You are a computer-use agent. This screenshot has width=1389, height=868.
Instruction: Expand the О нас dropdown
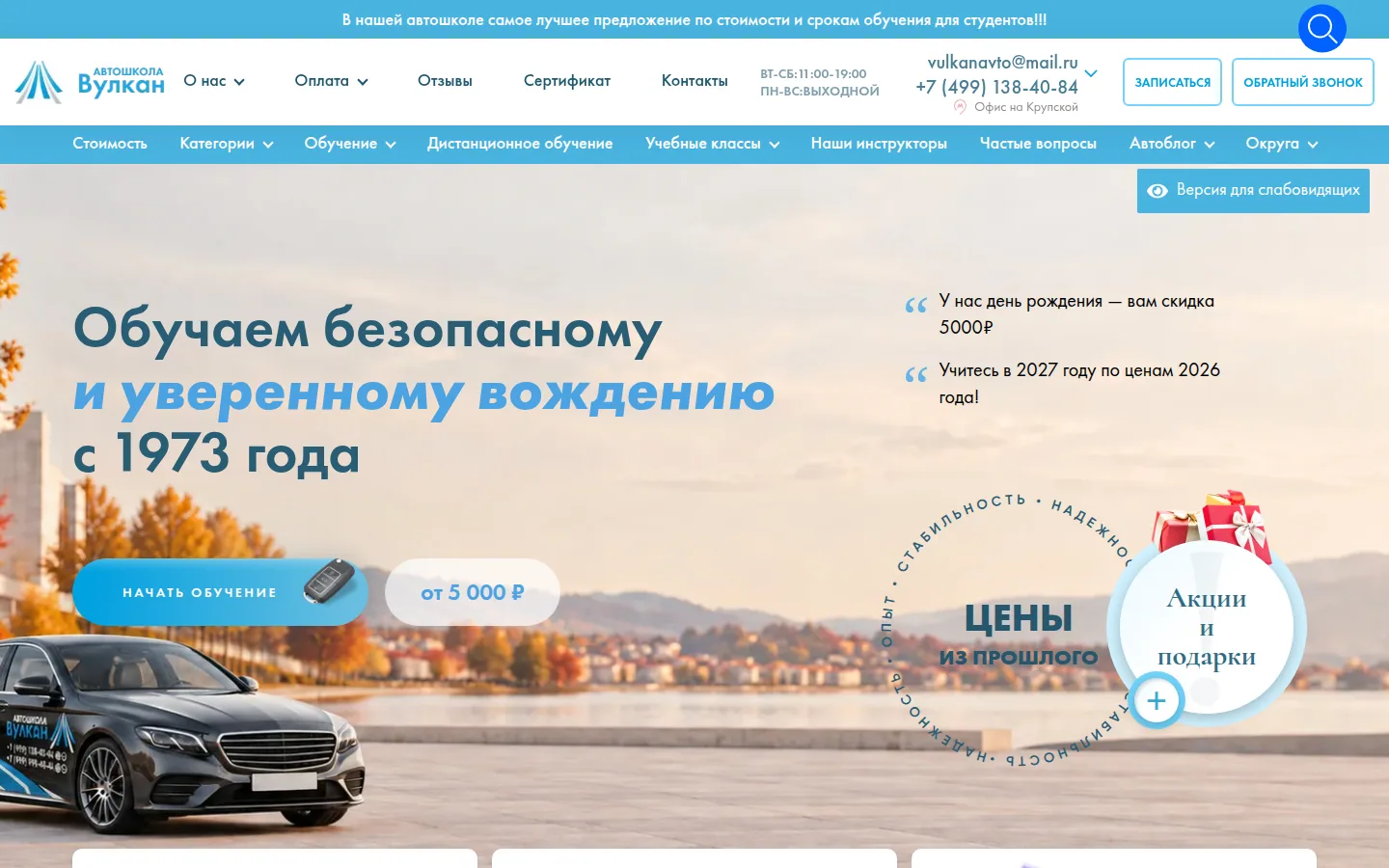(214, 81)
